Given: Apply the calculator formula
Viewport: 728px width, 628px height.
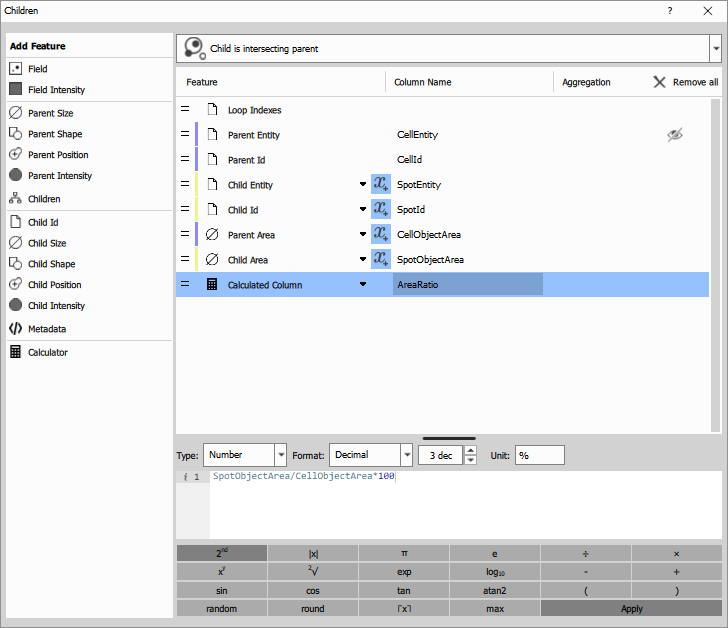Looking at the screenshot, I should 631,608.
